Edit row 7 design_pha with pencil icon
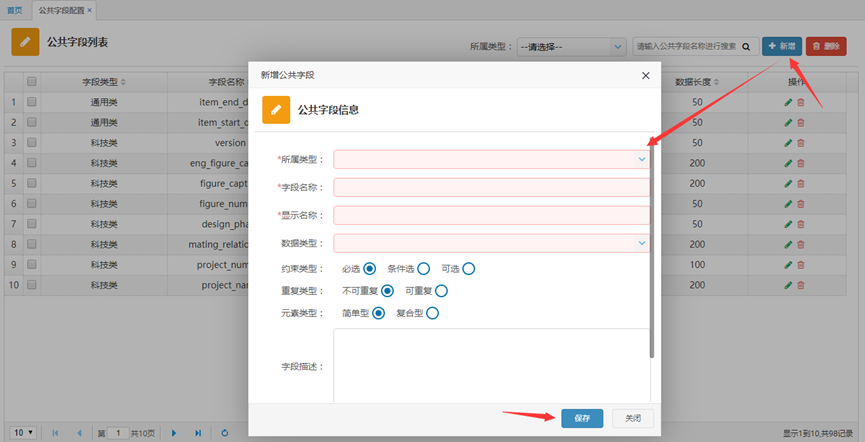The width and height of the screenshot is (865, 442). (x=788, y=225)
